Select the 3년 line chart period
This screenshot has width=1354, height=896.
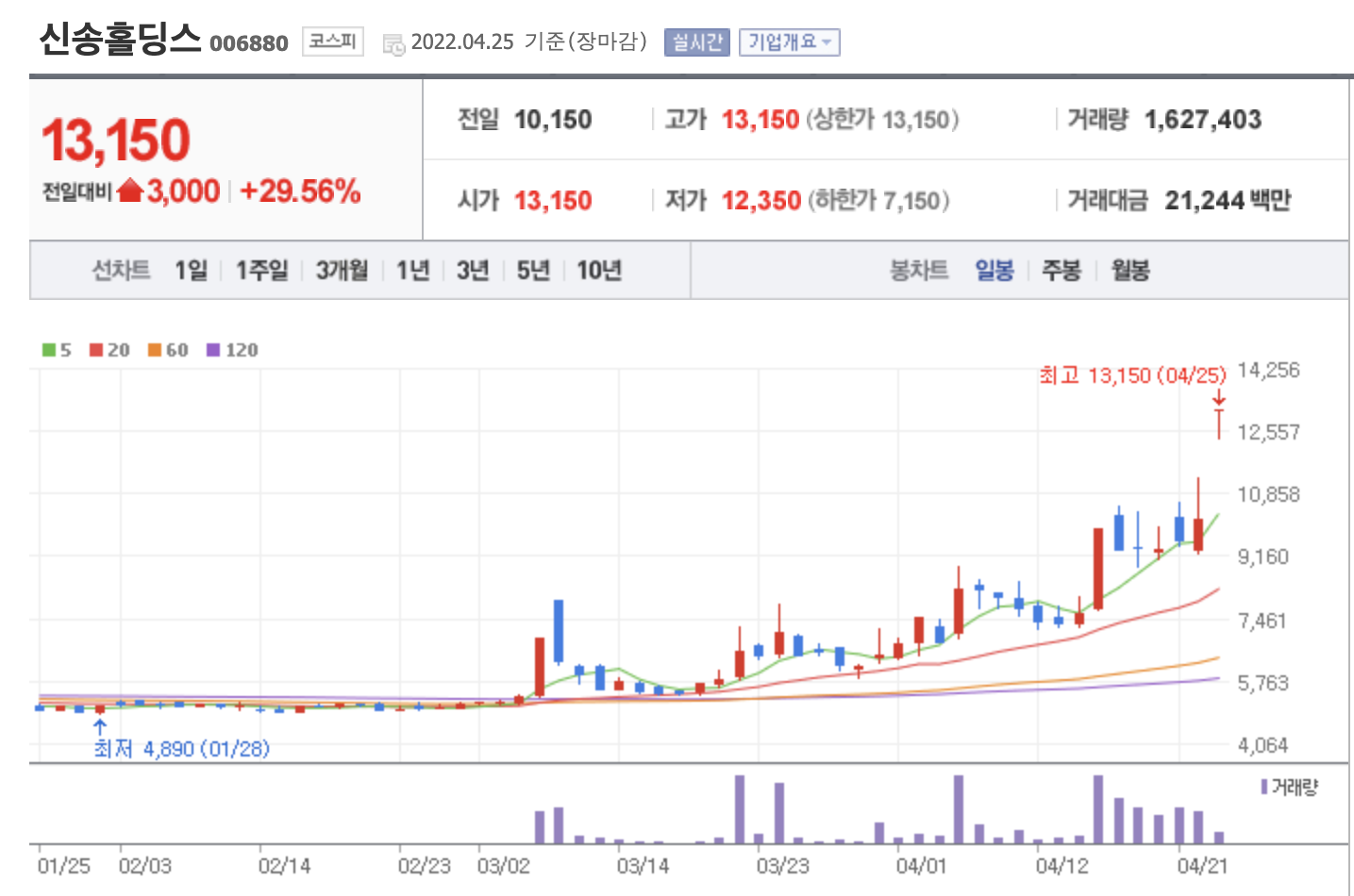473,271
